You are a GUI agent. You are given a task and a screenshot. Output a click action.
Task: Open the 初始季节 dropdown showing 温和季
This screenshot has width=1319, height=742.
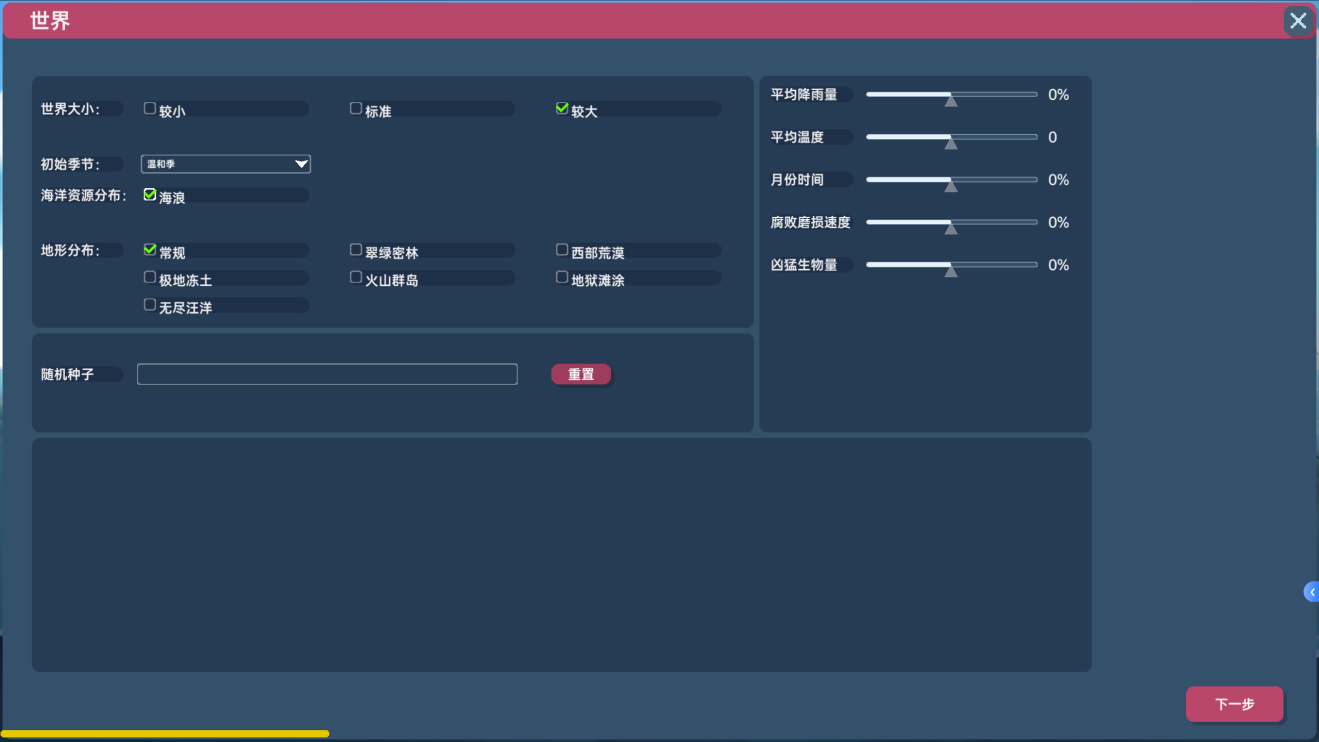[x=226, y=164]
